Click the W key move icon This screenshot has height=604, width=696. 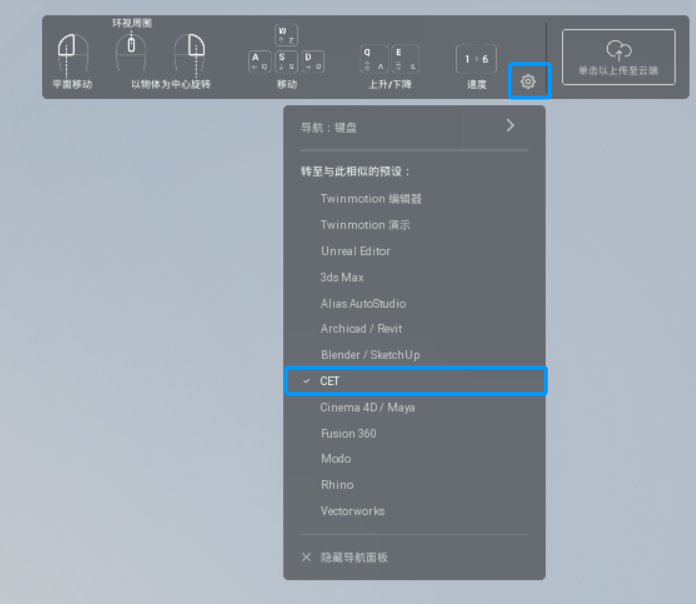point(286,35)
